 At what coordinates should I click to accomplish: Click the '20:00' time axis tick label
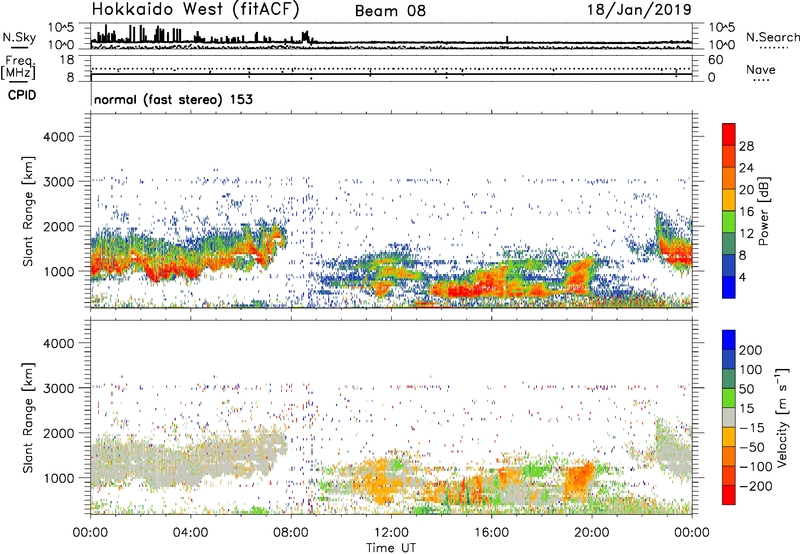592,533
